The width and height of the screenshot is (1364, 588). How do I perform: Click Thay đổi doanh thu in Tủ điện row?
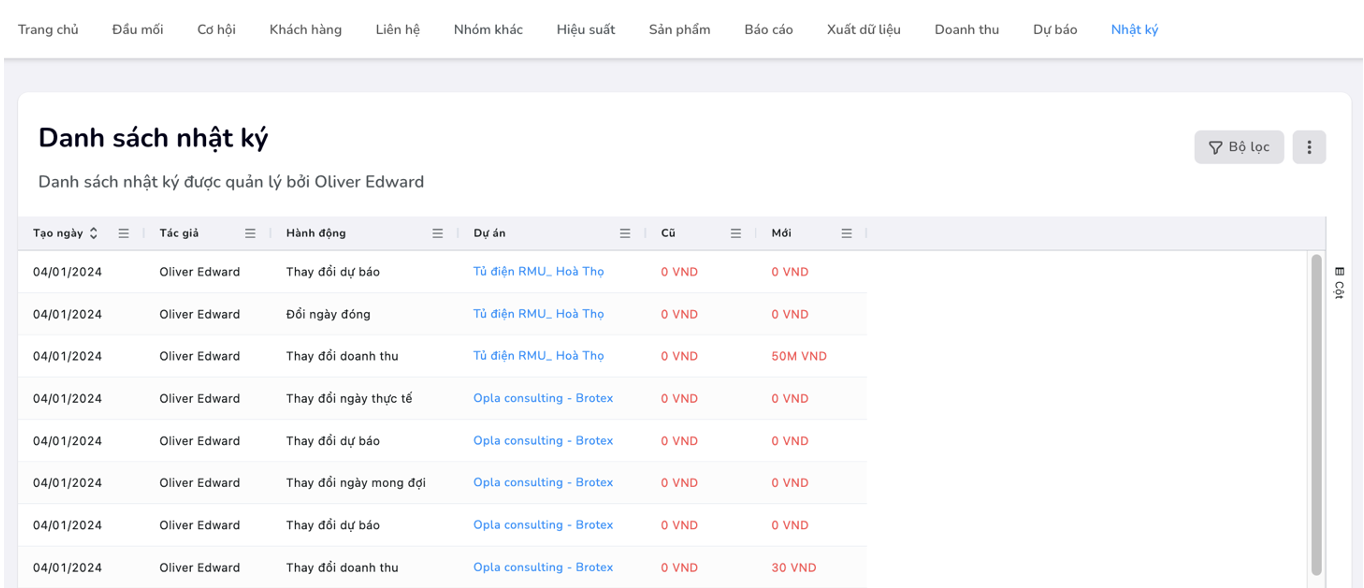[342, 356]
